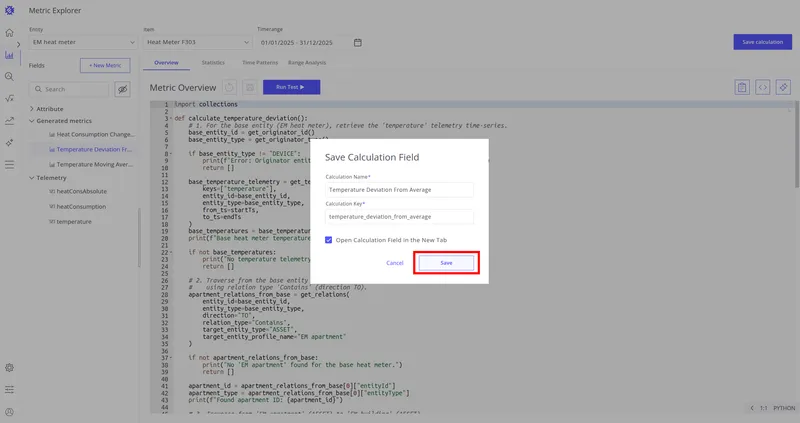Click the Calculation Key input field
The image size is (800, 423).
399,217
